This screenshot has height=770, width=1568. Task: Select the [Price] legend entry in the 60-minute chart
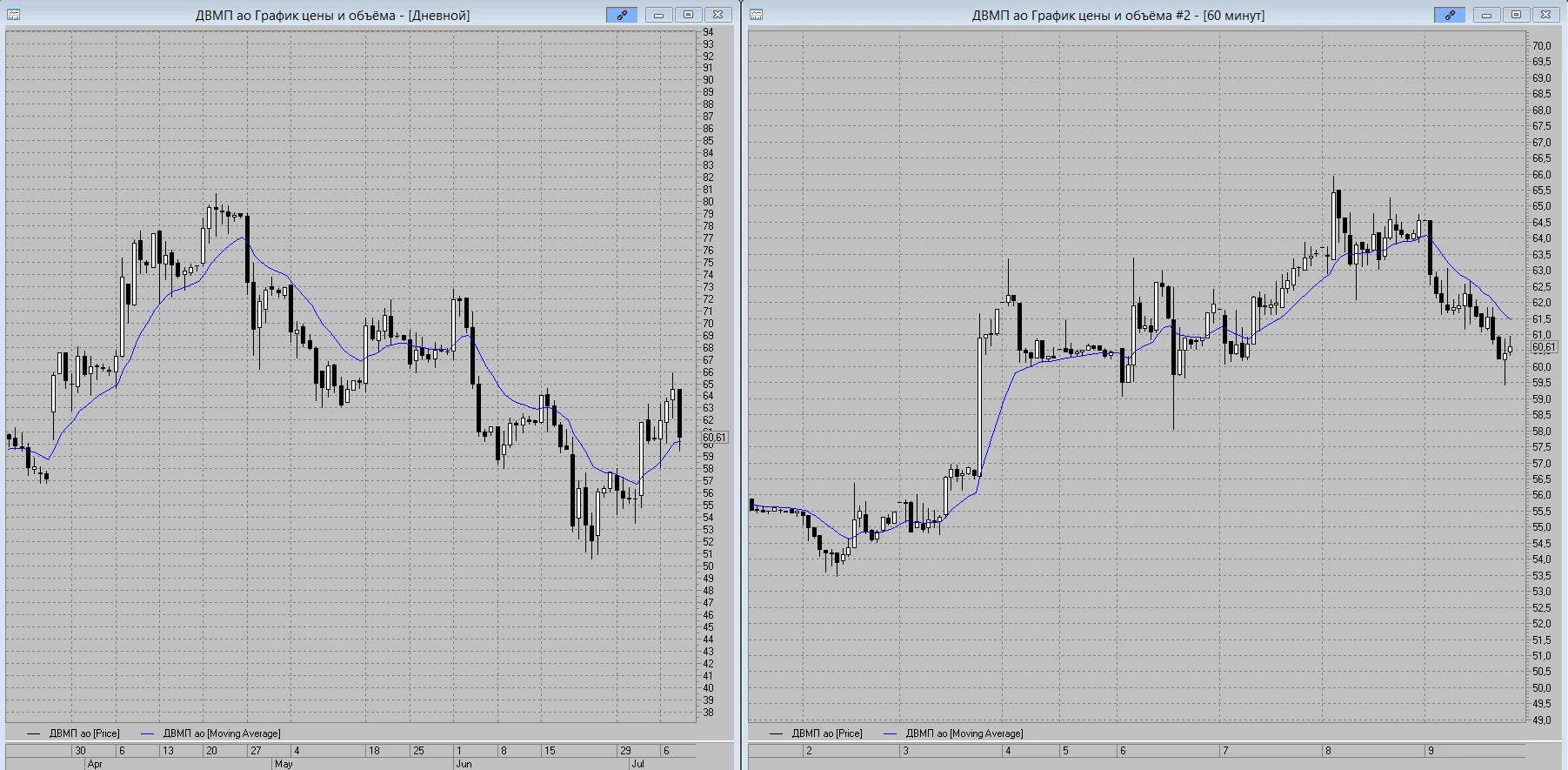point(816,733)
